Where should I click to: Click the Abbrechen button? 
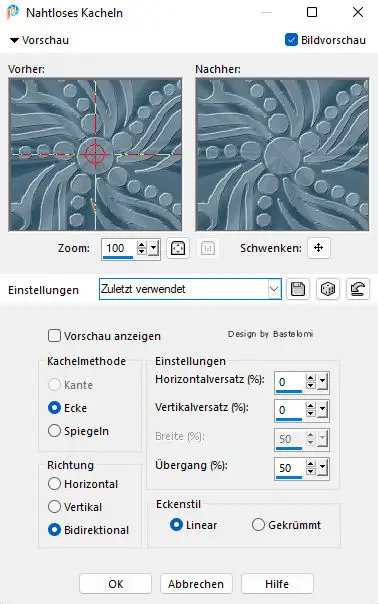tap(196, 584)
